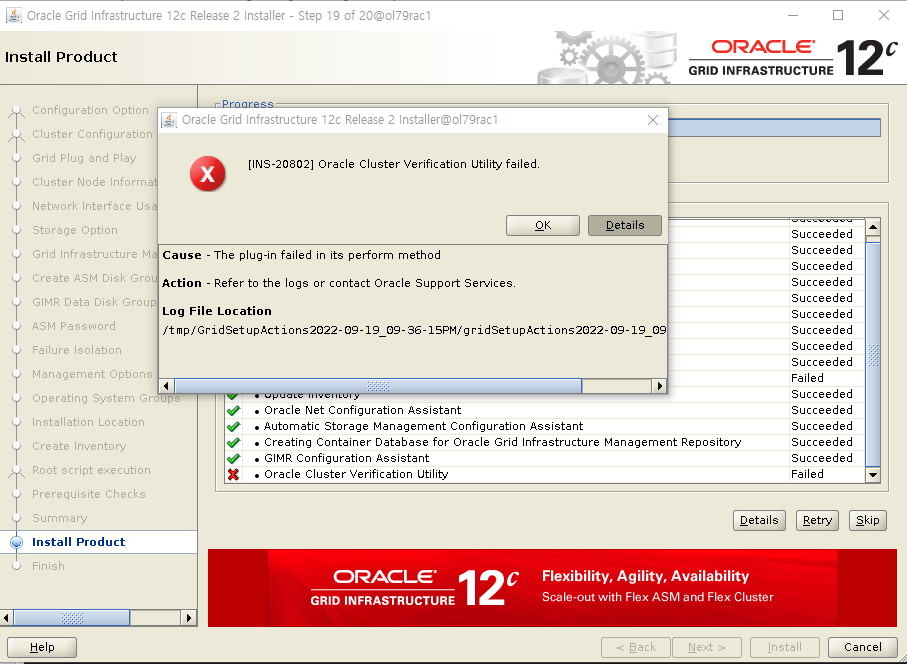Click Java icon in main installer title bar
The height and width of the screenshot is (664, 907).
click(14, 16)
